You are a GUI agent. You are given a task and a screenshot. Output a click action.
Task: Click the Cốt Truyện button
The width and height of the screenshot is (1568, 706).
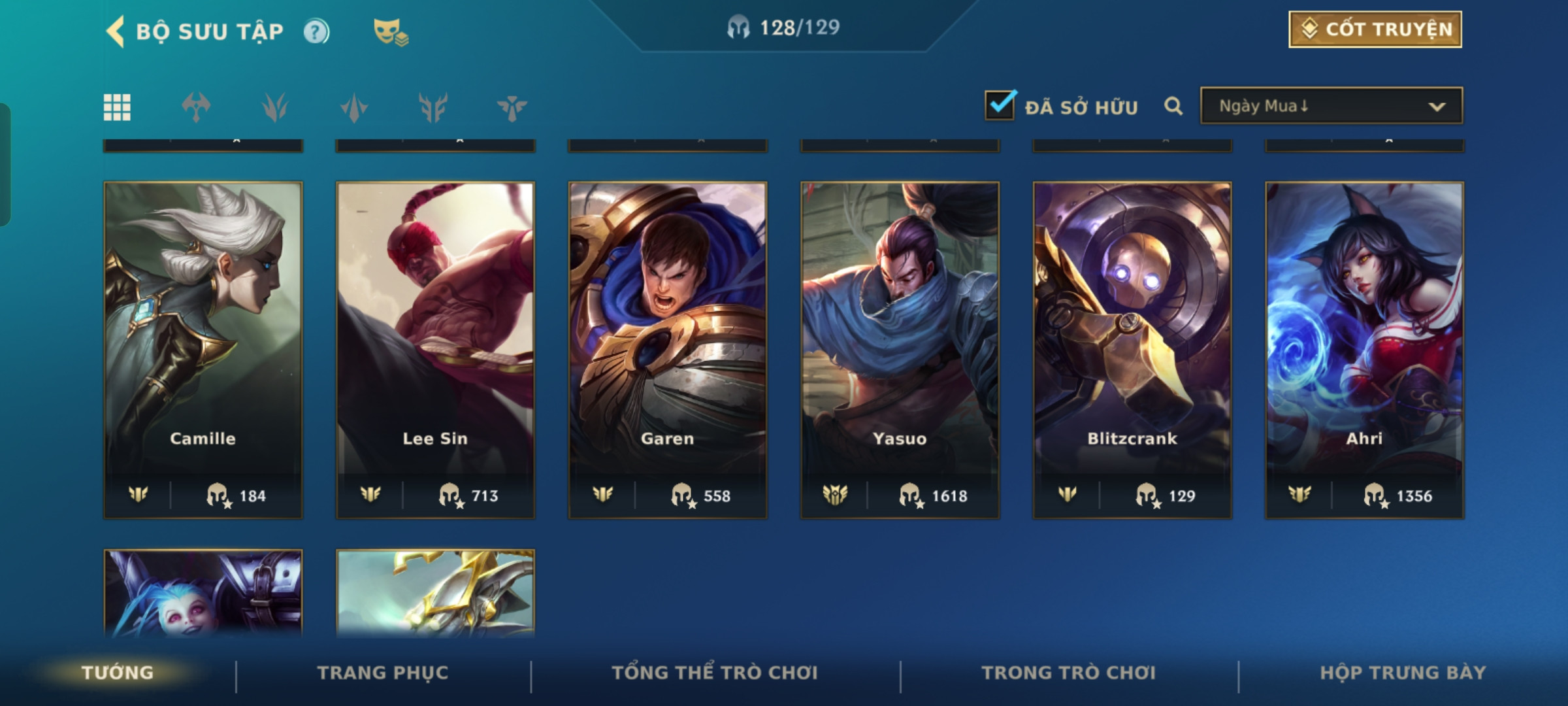1375,29
